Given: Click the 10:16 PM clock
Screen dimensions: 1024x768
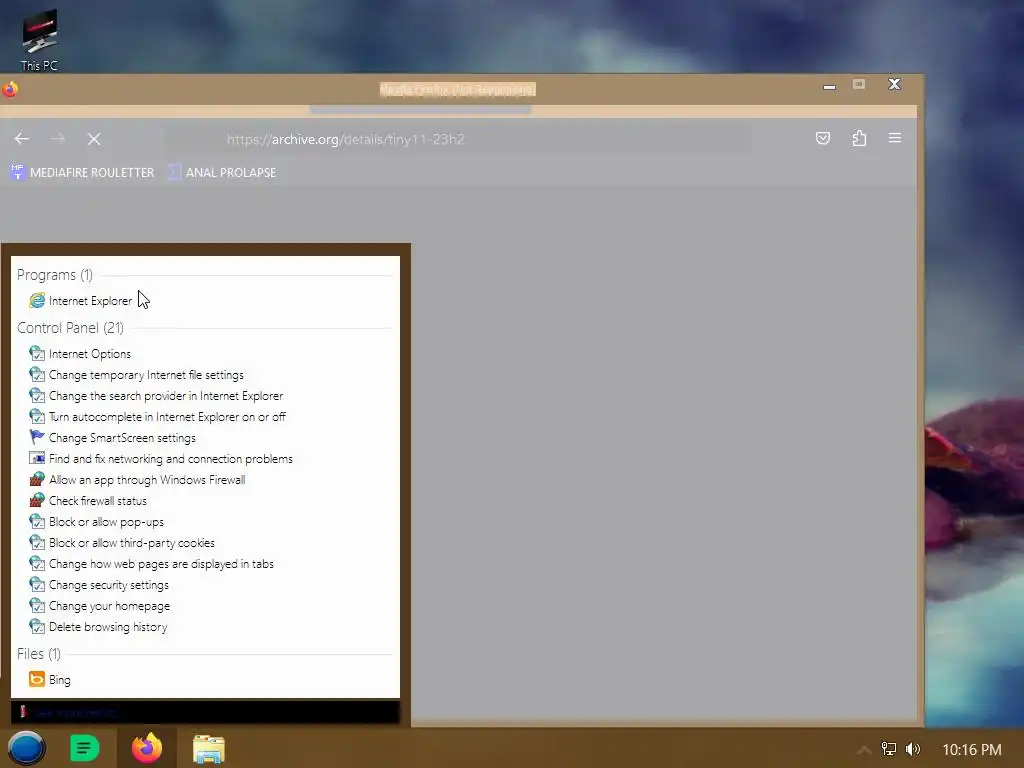Looking at the screenshot, I should point(972,750).
